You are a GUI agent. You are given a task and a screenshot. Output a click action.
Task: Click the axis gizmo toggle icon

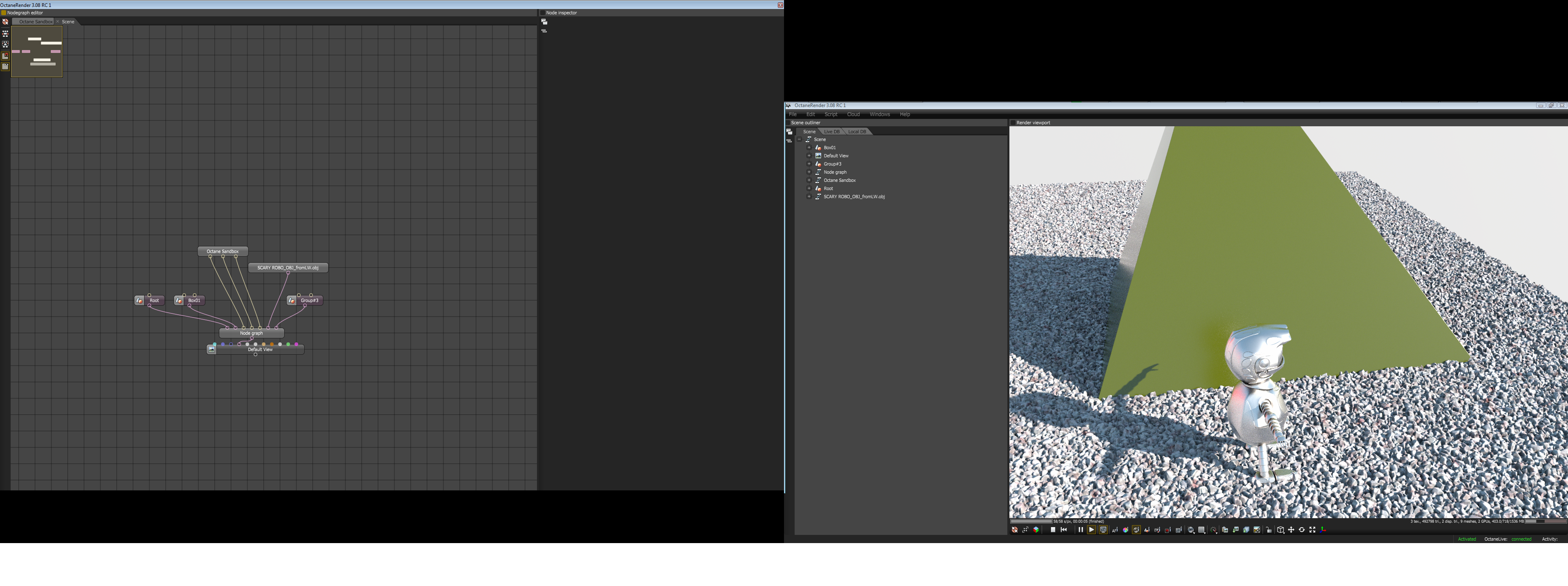(1323, 530)
